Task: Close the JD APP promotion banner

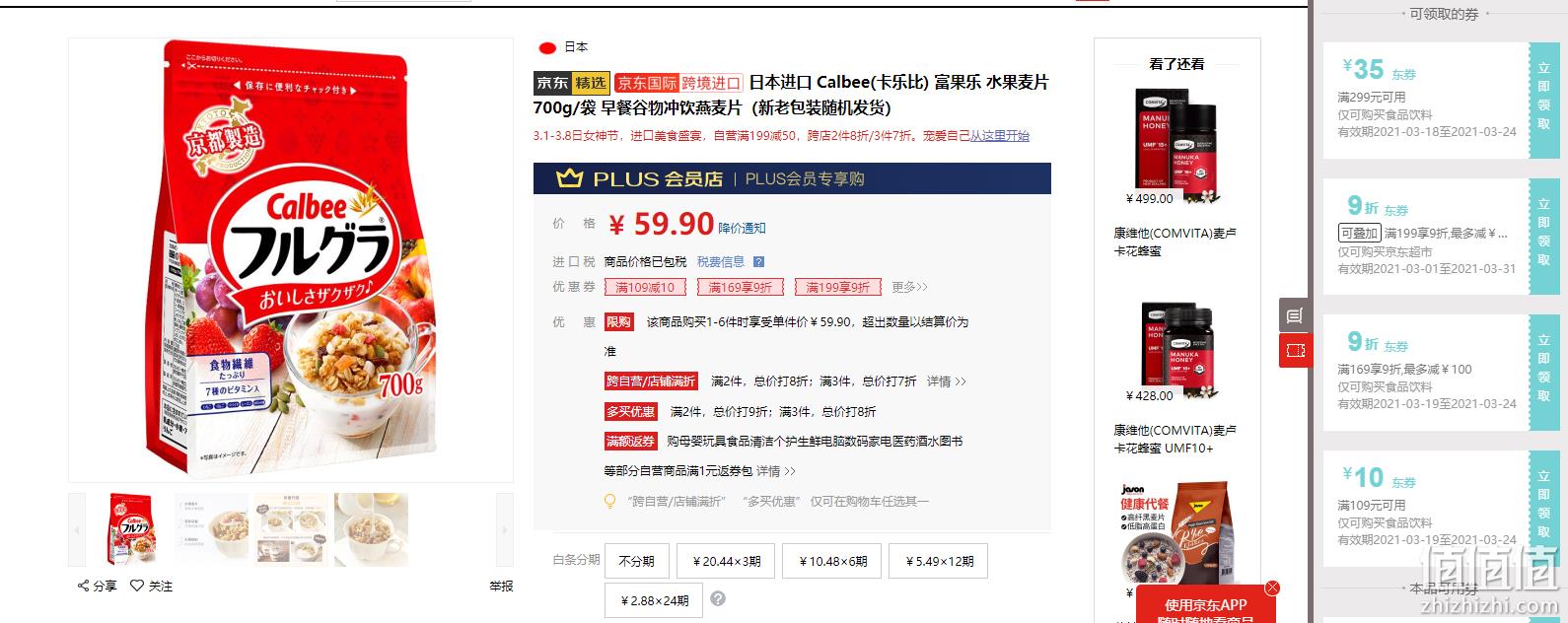Action: [1272, 588]
